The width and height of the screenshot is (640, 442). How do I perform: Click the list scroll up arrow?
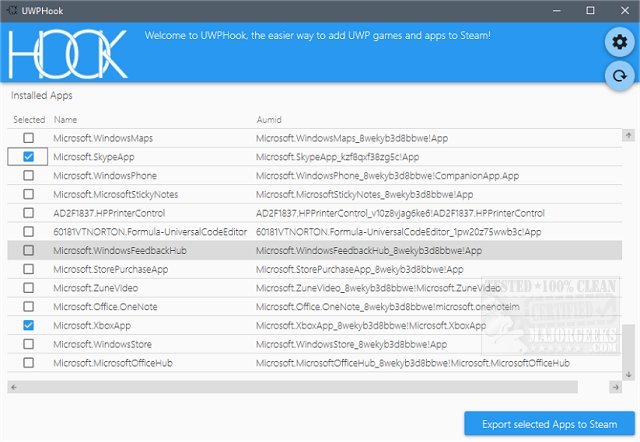(x=629, y=135)
